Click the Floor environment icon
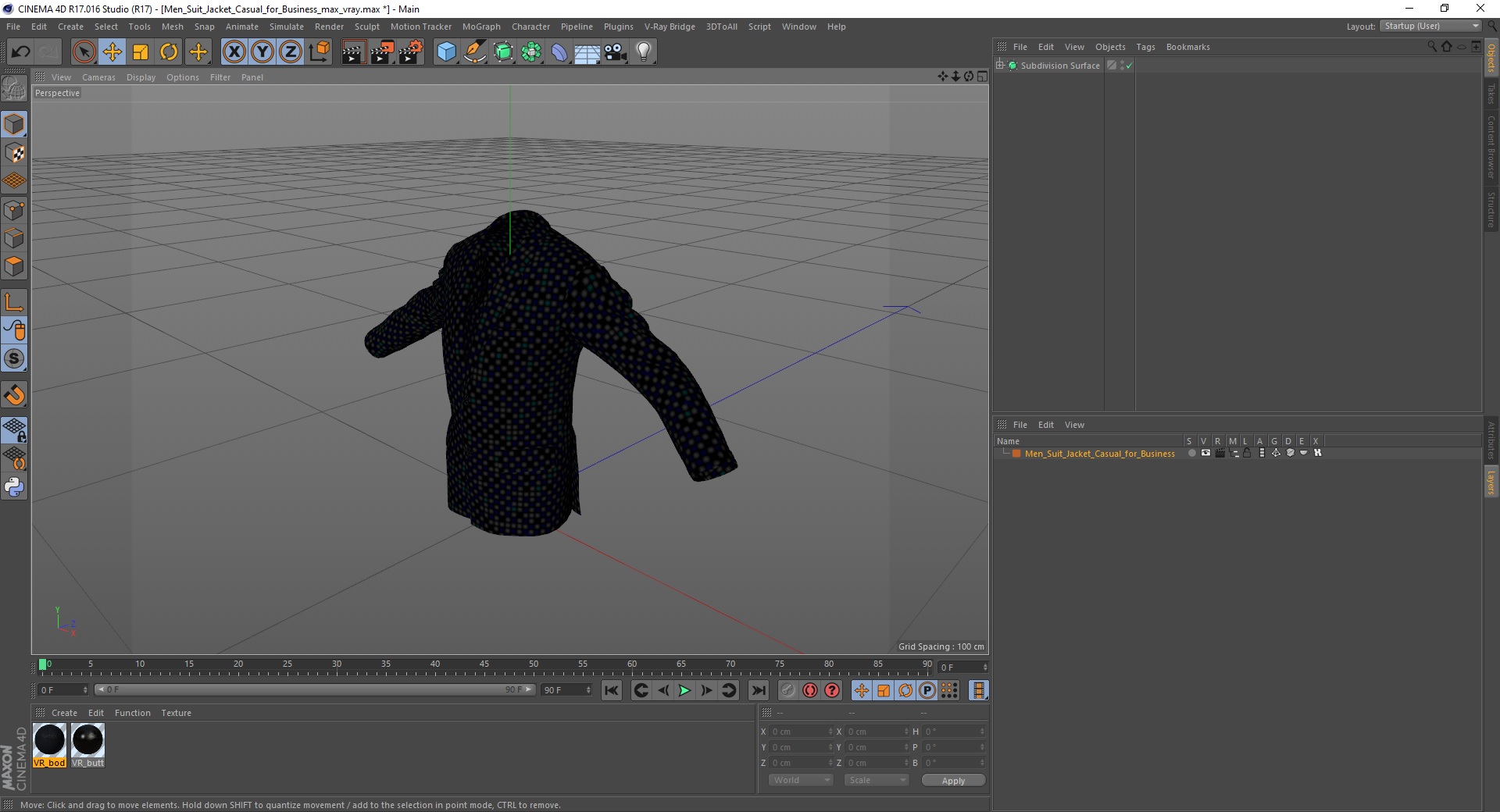The height and width of the screenshot is (812, 1500). [x=587, y=52]
